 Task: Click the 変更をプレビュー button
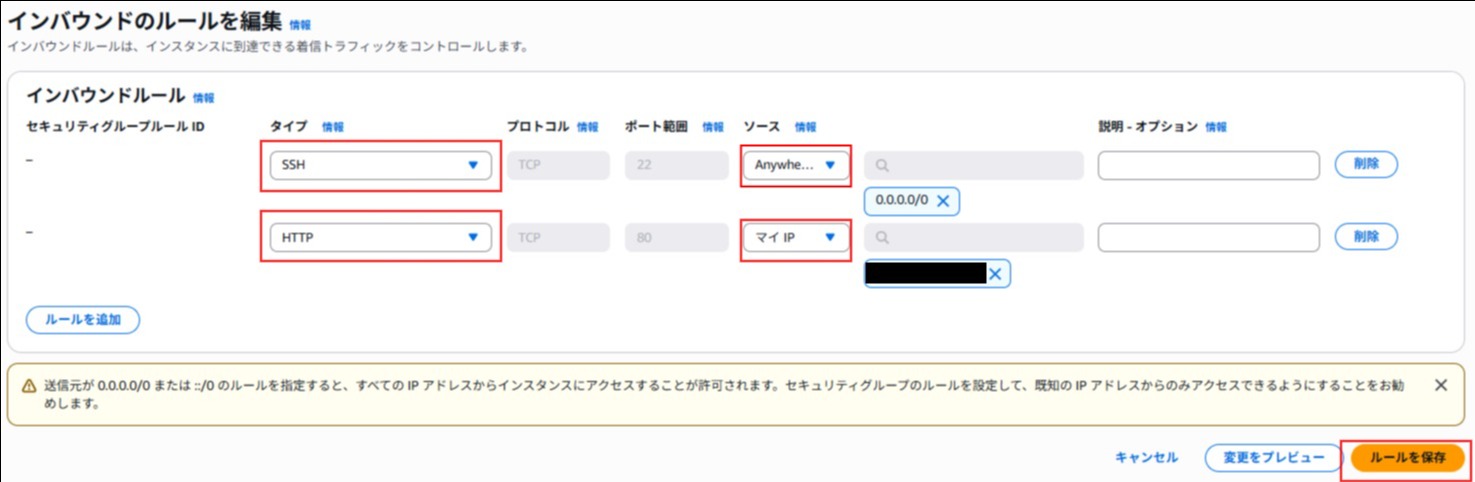[x=1272, y=458]
